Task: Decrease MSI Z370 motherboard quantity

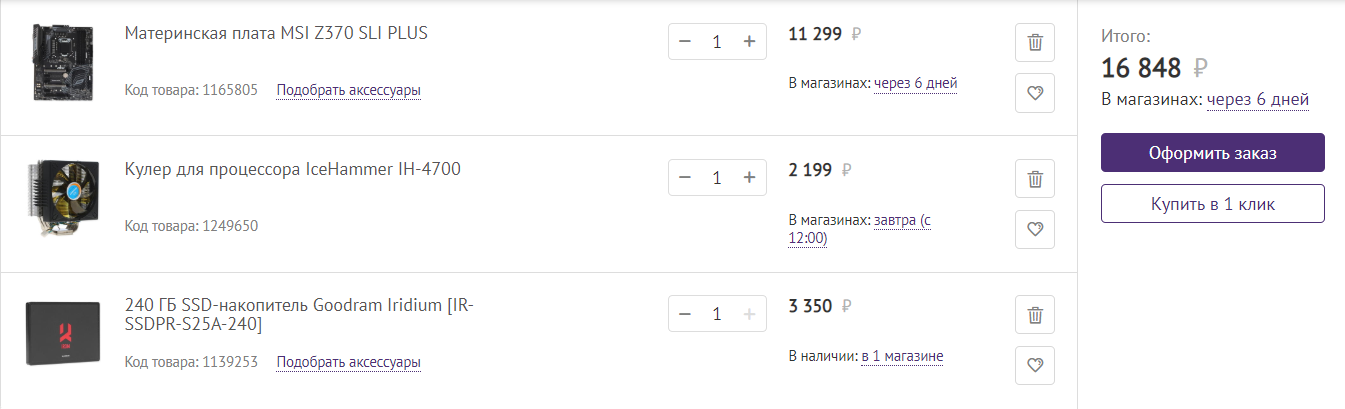Action: coord(685,42)
